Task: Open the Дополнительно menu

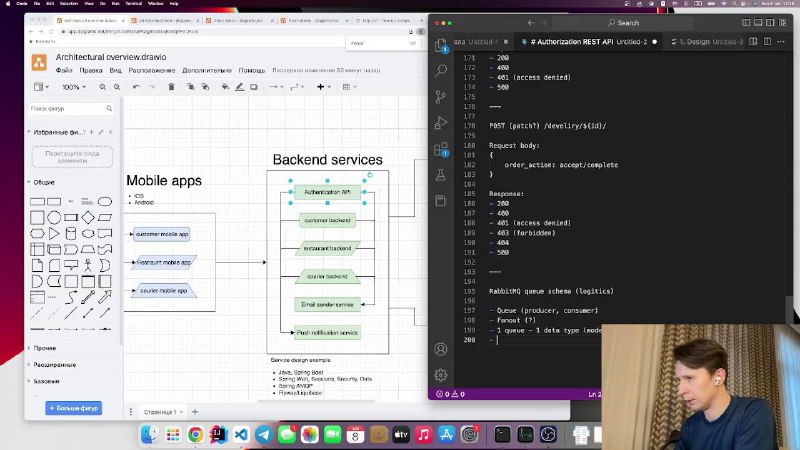Action: pyautogui.click(x=207, y=70)
